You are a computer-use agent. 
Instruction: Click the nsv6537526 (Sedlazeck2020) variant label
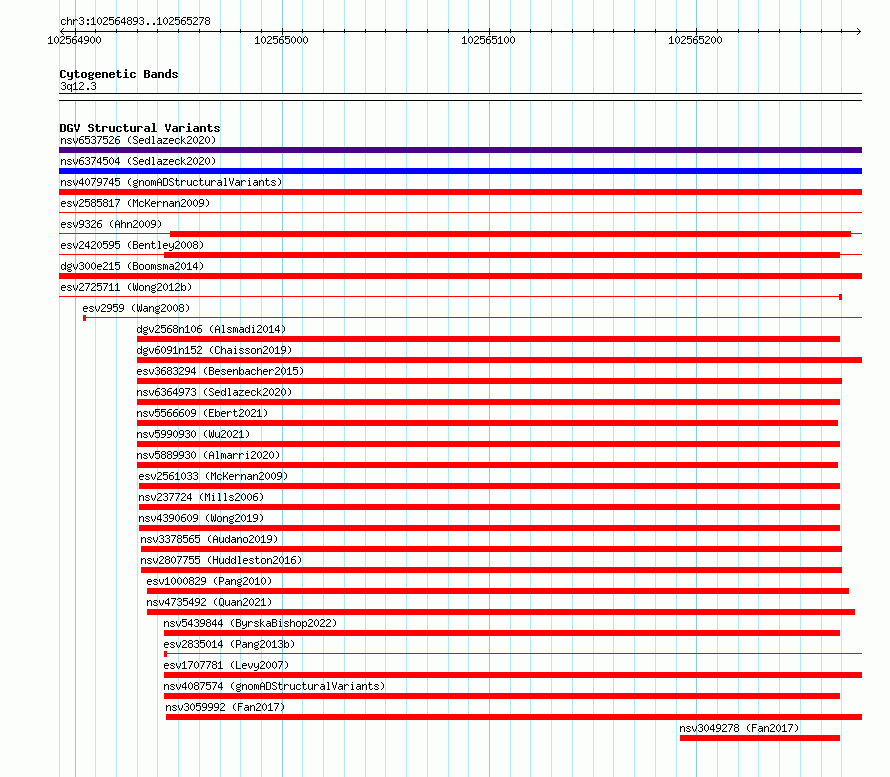138,140
